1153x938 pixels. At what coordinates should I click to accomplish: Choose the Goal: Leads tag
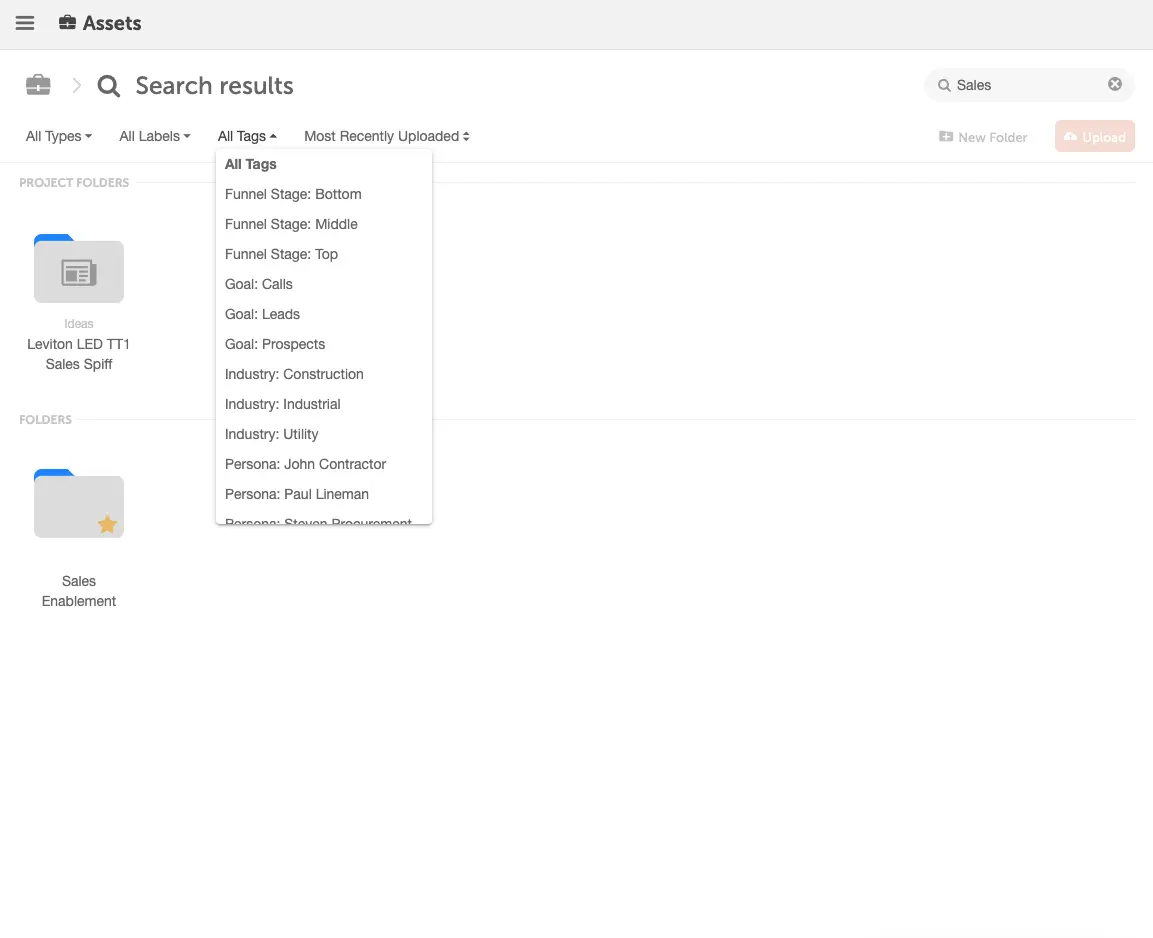[324, 315]
